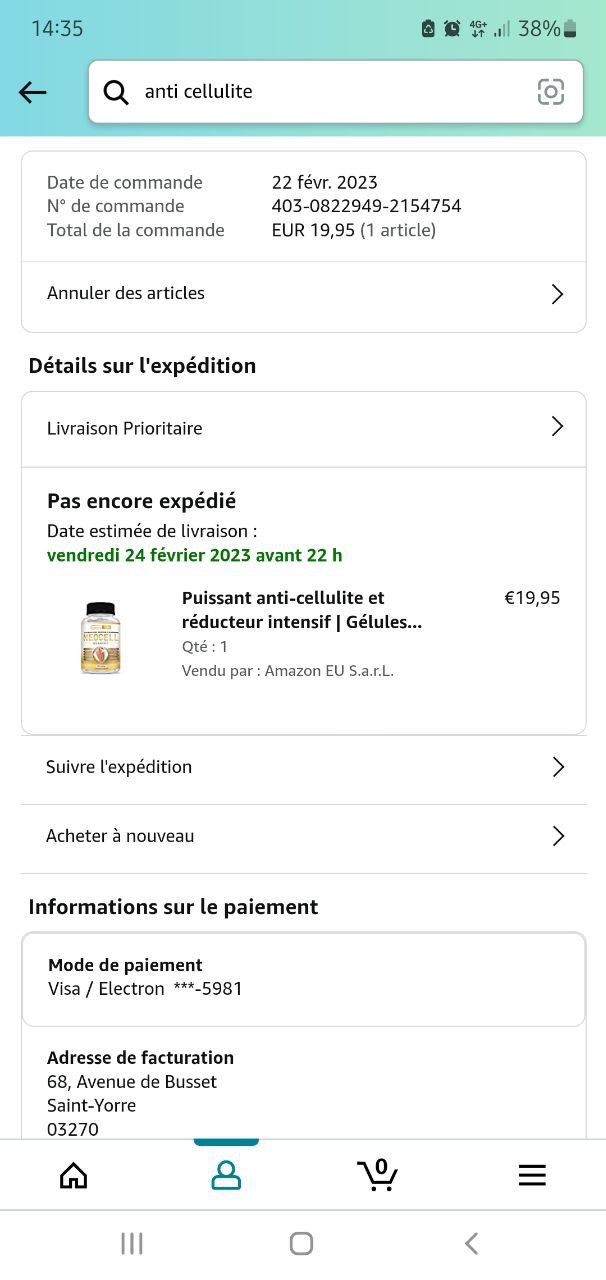Open Suivre l'expédition chevron
606x1280 pixels.
point(558,767)
